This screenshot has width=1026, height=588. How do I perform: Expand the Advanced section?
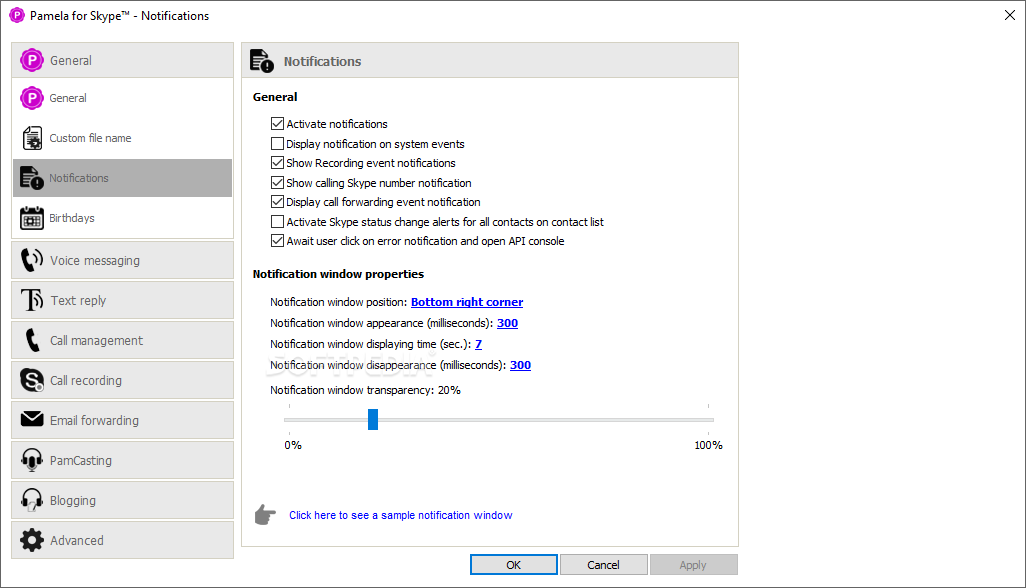[x=122, y=540]
